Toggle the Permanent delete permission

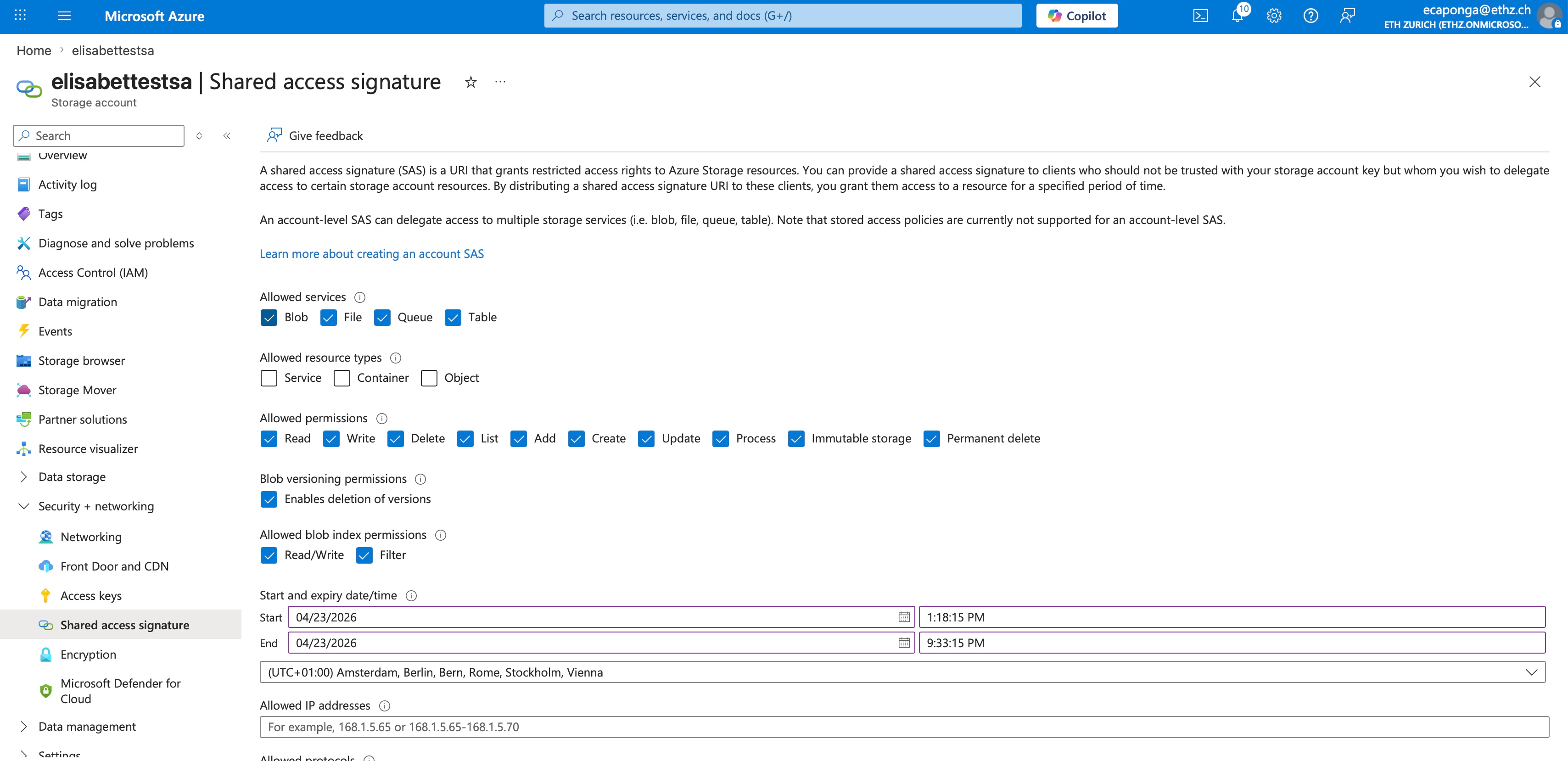pyautogui.click(x=931, y=438)
